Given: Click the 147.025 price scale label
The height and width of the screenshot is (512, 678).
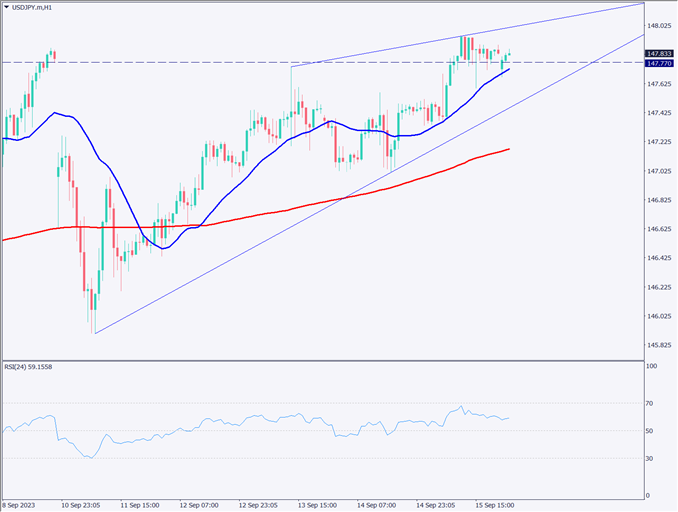Looking at the screenshot, I should coord(658,171).
